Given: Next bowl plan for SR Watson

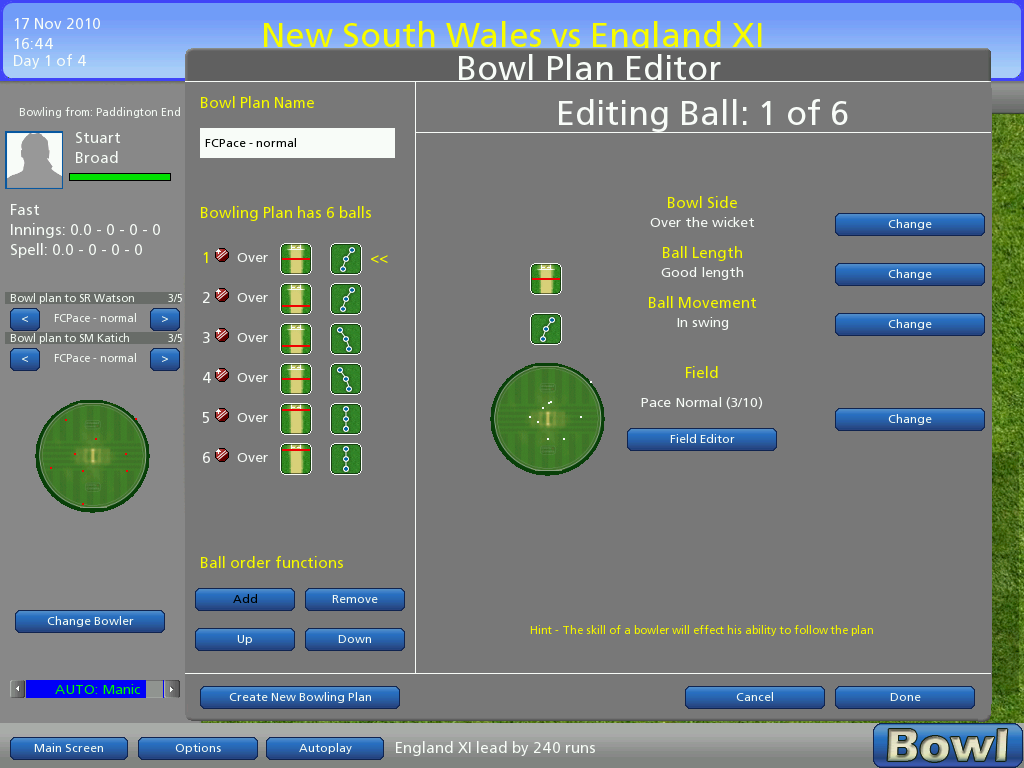Looking at the screenshot, I should tap(165, 319).
